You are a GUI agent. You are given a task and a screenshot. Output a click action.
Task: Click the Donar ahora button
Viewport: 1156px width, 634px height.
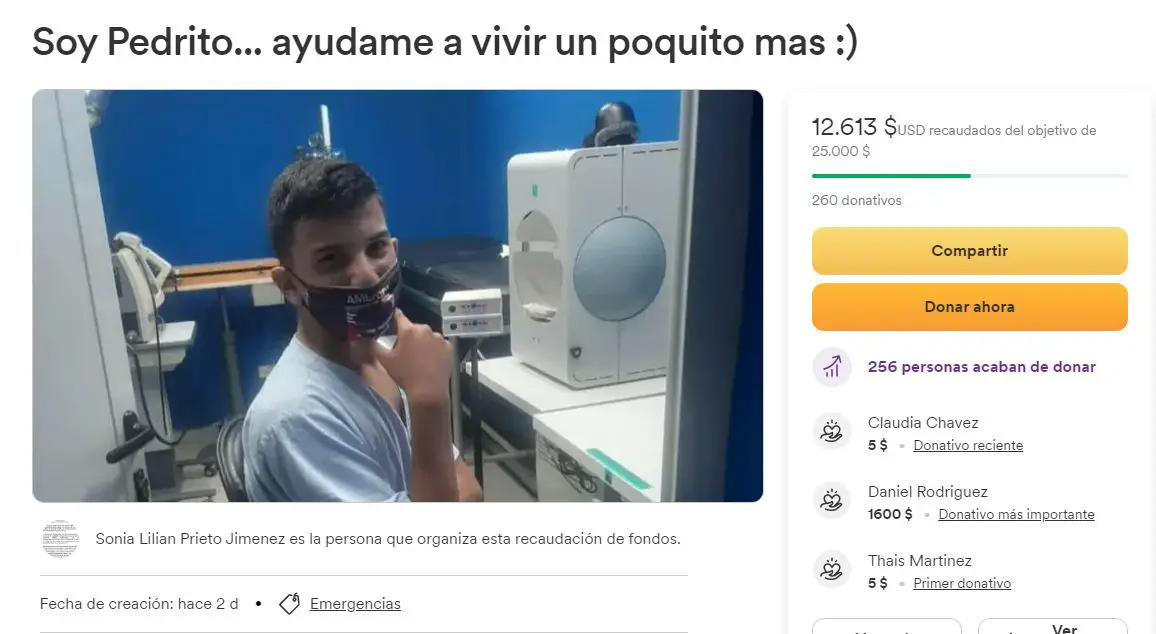click(x=969, y=307)
